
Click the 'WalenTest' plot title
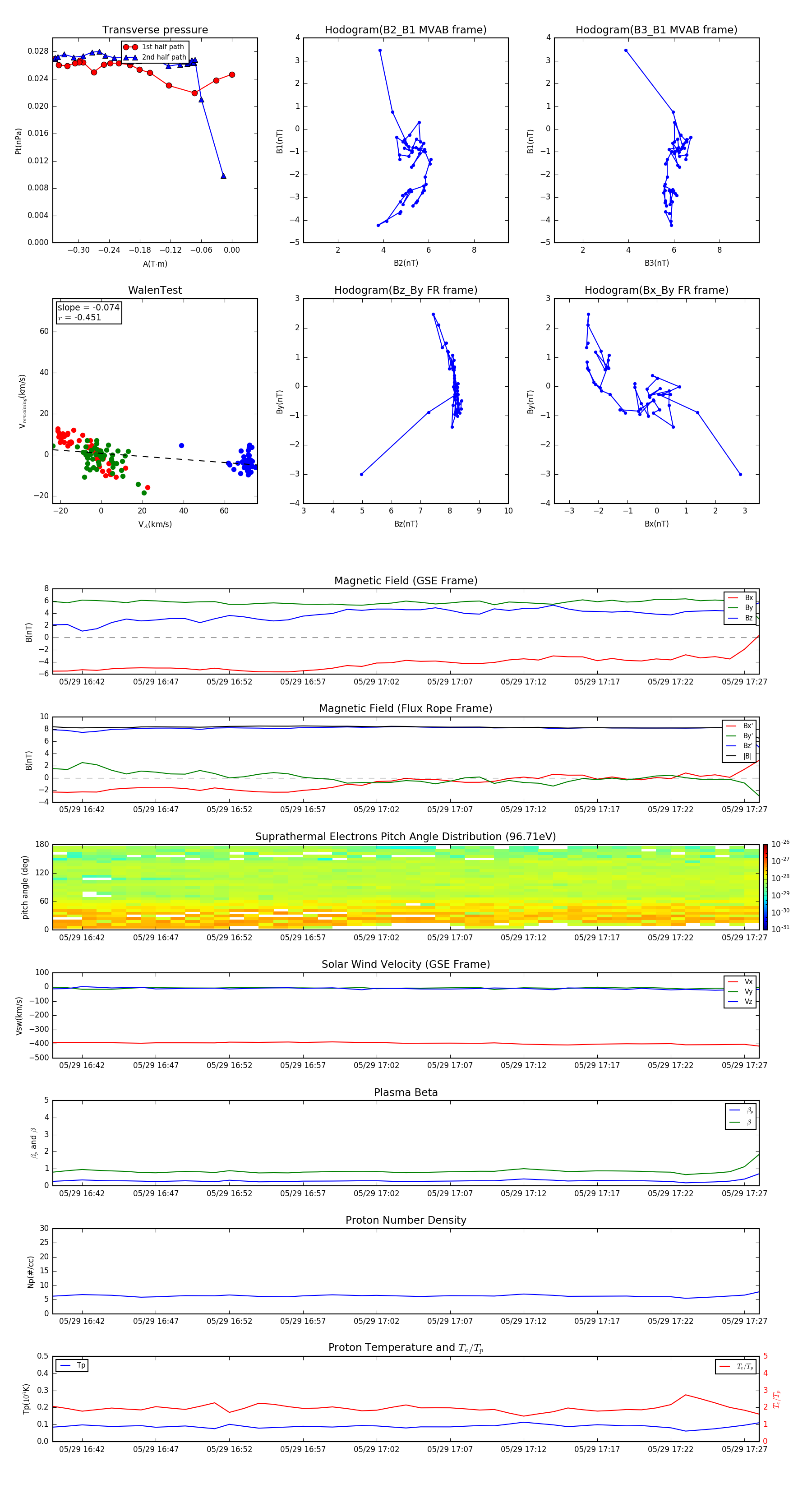[x=155, y=290]
